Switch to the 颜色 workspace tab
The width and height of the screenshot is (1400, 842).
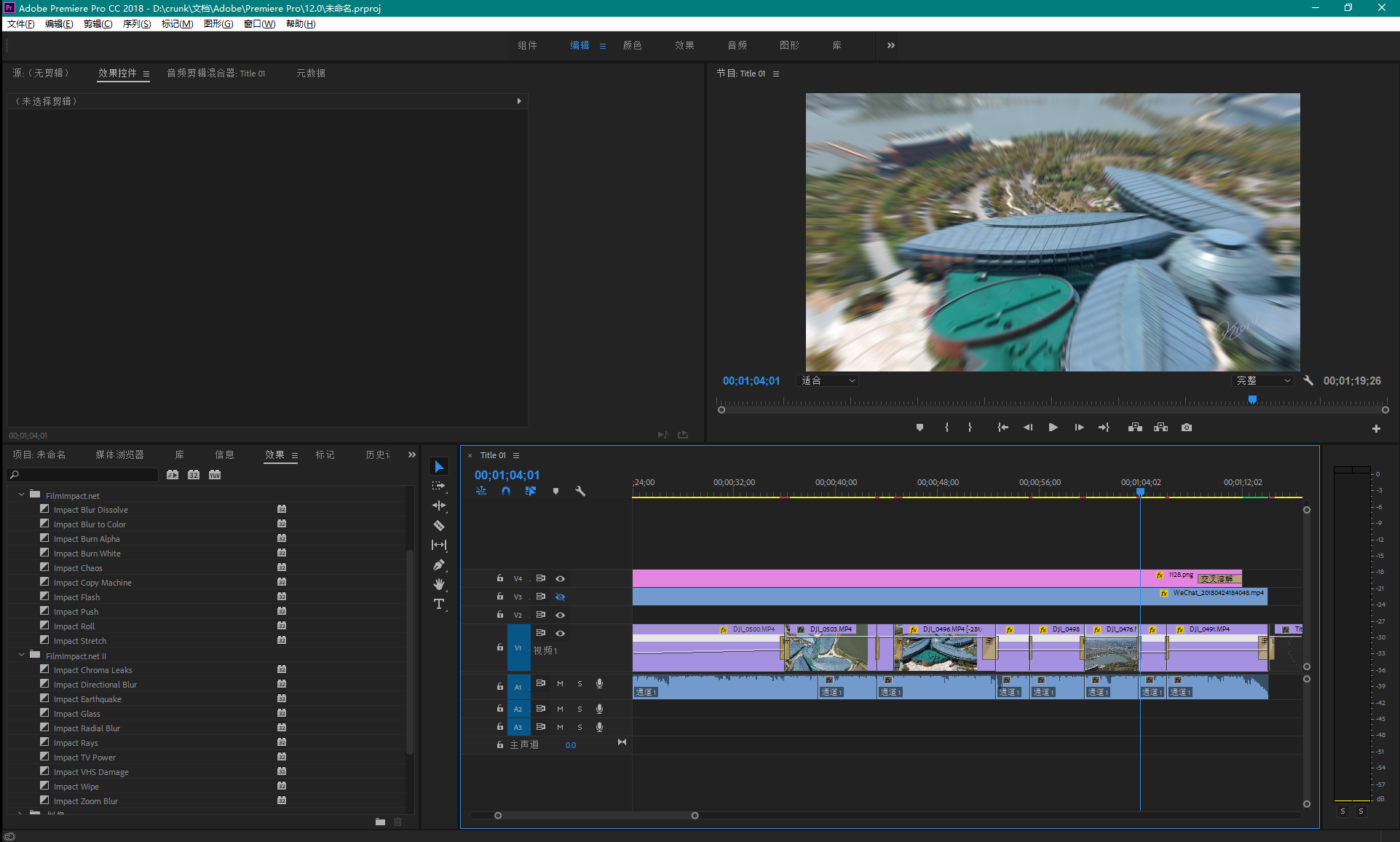(632, 45)
